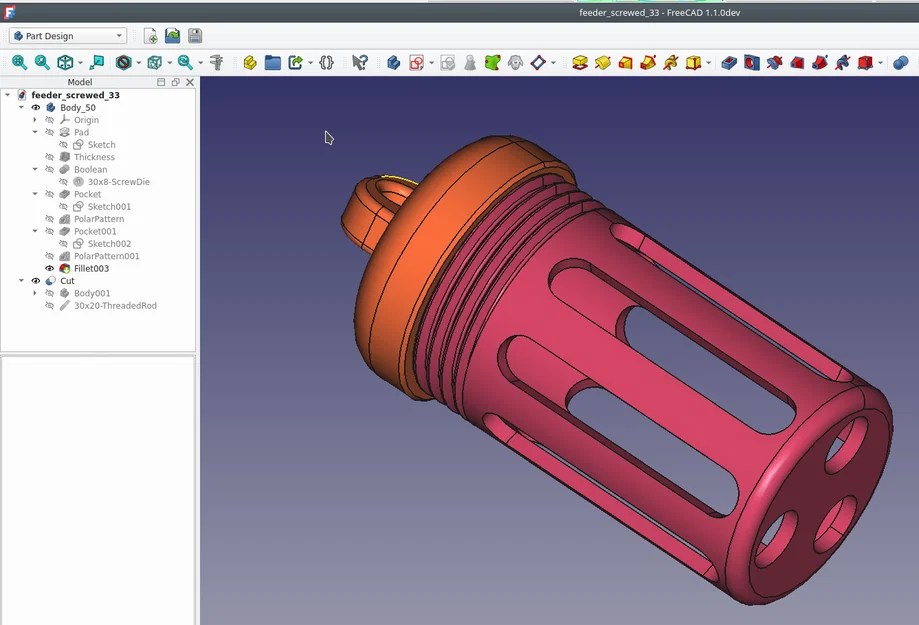Click the yellow Create Part icon

(250, 62)
